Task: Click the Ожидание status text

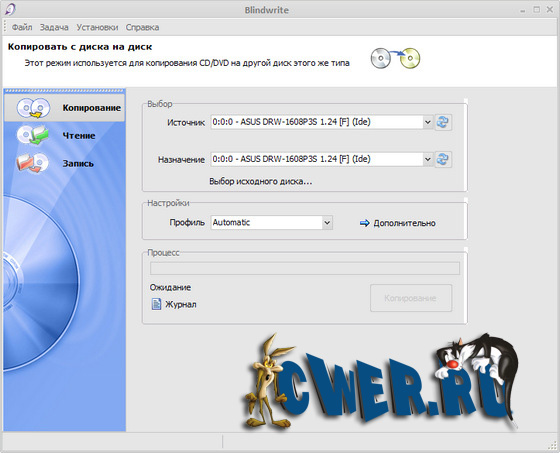Action: tap(170, 287)
